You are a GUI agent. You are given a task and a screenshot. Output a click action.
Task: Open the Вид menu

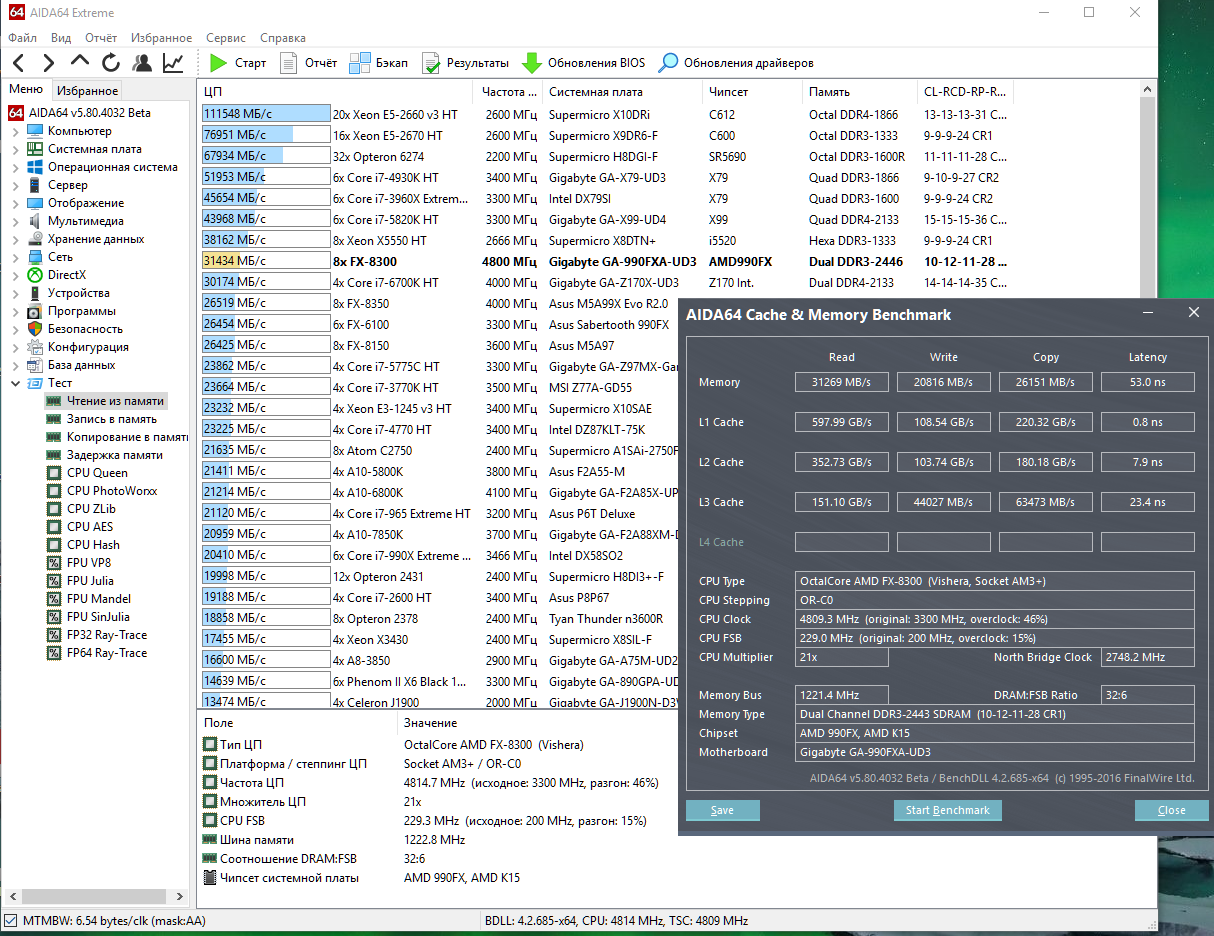61,38
